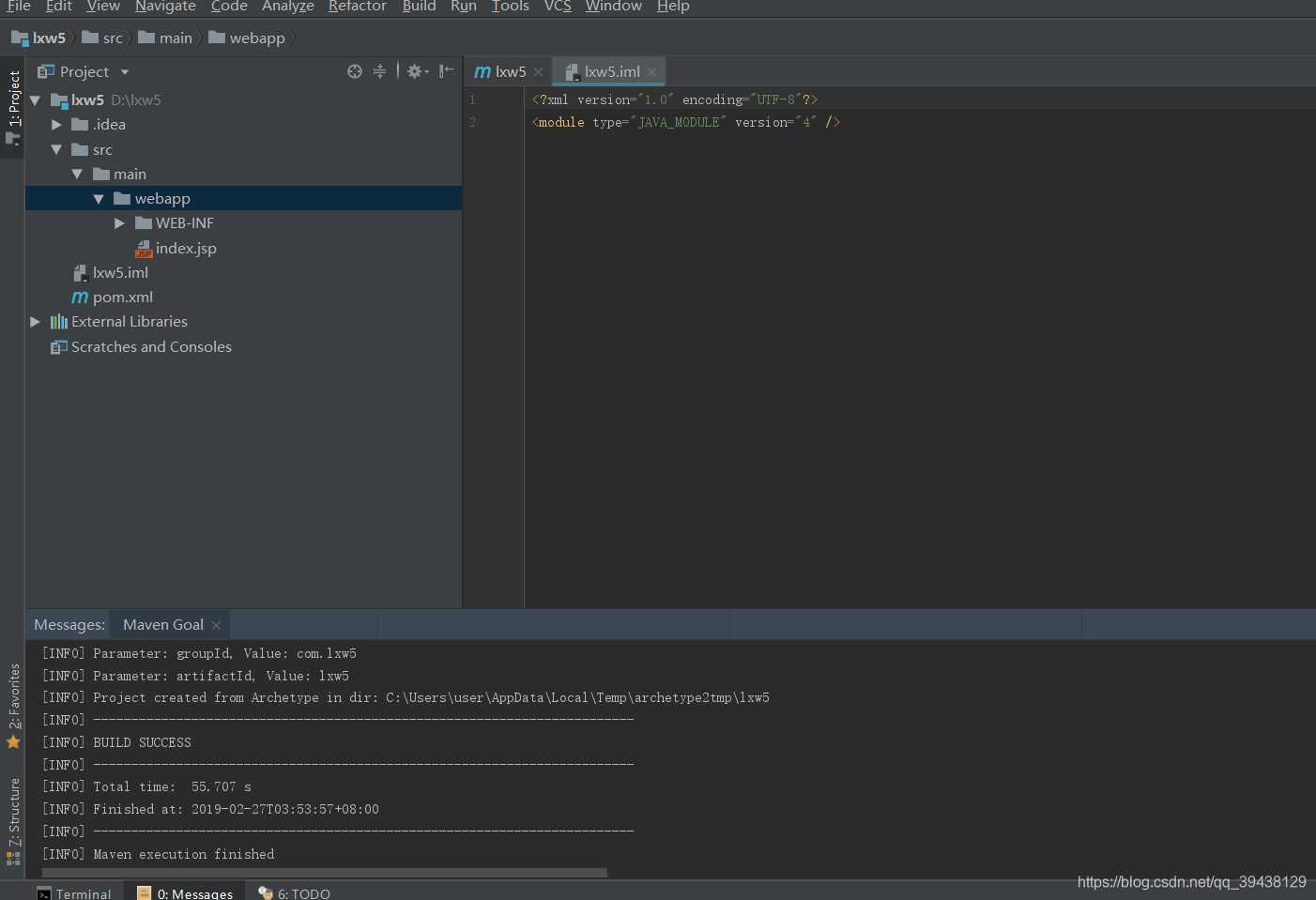1316x900 pixels.
Task: Select the Maven Goal messages tab
Action: click(x=162, y=624)
